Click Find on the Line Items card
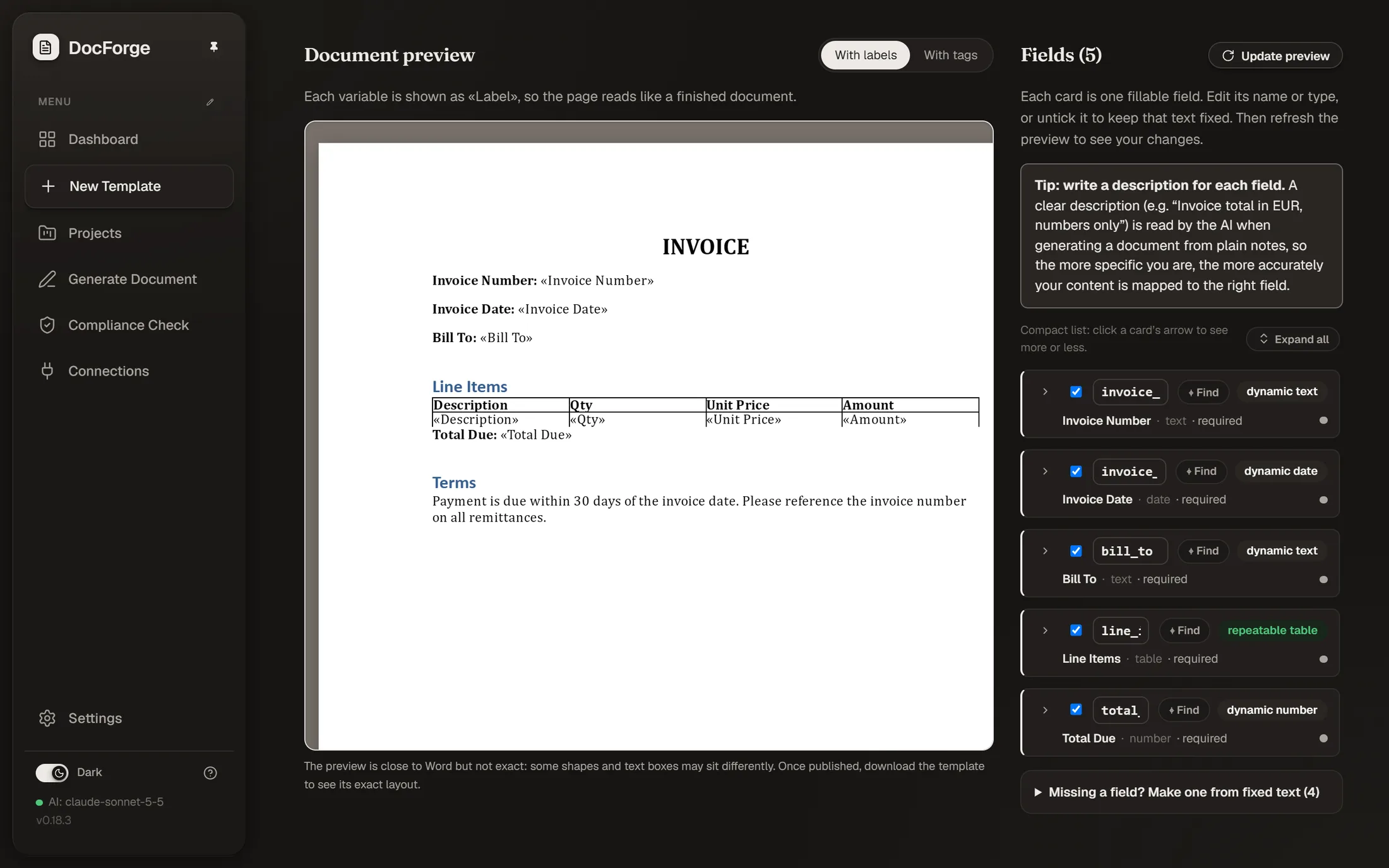 point(1184,631)
